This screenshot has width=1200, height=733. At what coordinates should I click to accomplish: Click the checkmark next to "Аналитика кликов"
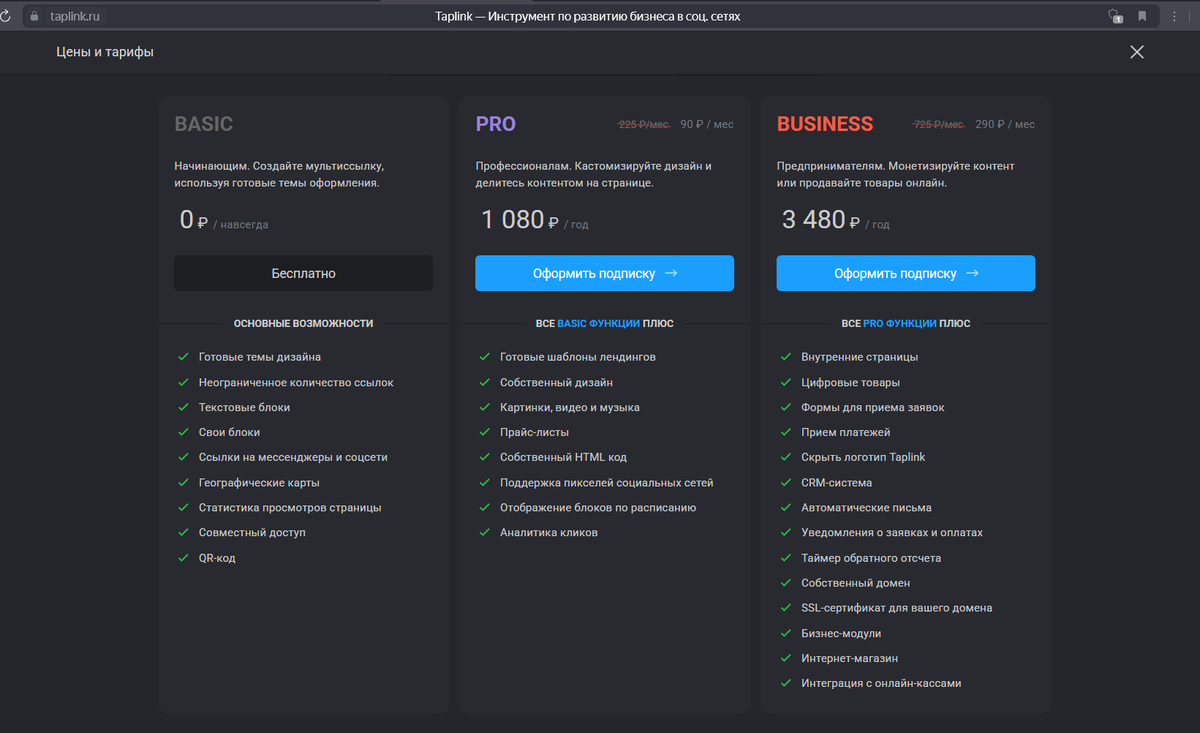[485, 532]
